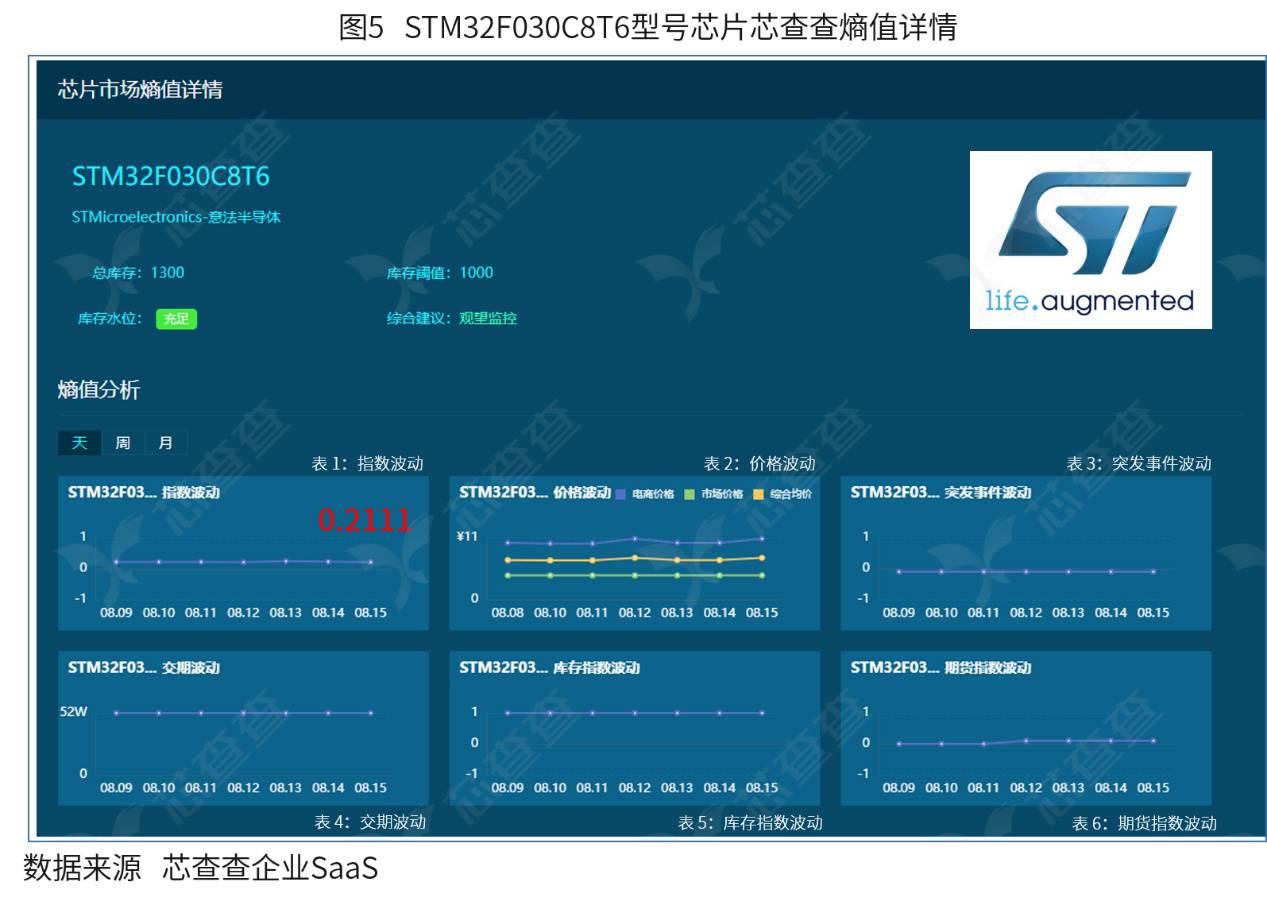Toggle the 电商价格 legend series
The width and height of the screenshot is (1267, 905).
point(644,494)
